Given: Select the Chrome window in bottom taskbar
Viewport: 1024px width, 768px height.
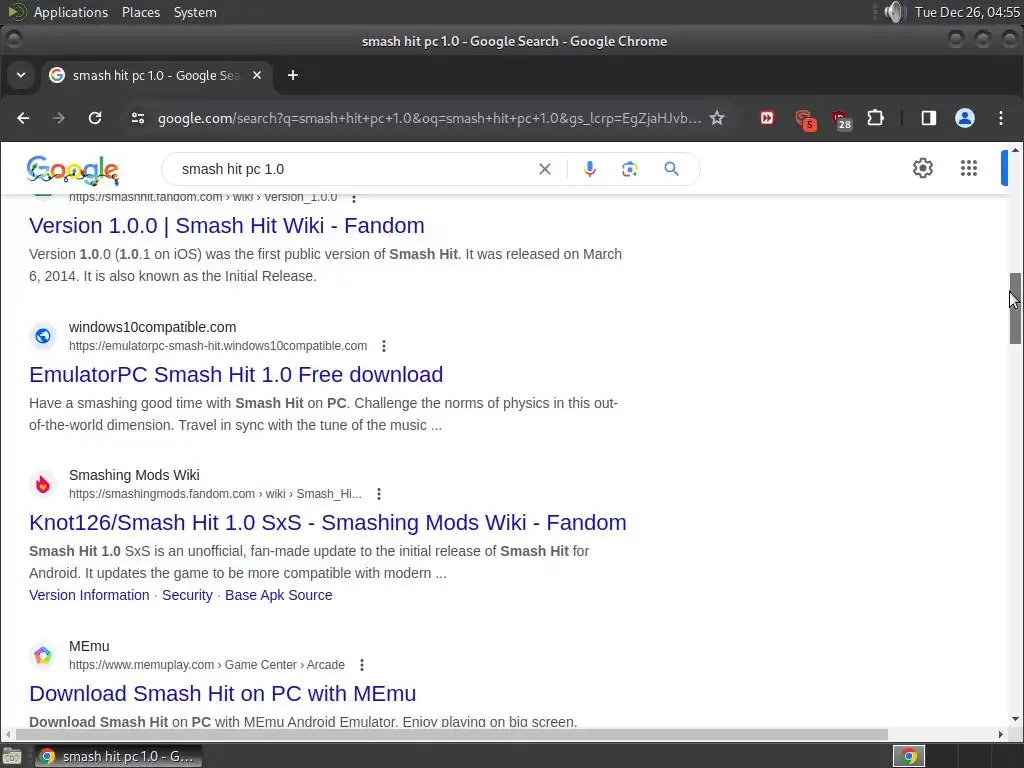Looking at the screenshot, I should 118,756.
